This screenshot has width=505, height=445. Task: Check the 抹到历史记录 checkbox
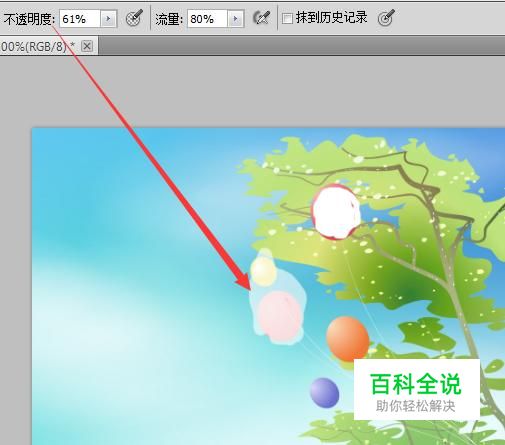pos(287,18)
